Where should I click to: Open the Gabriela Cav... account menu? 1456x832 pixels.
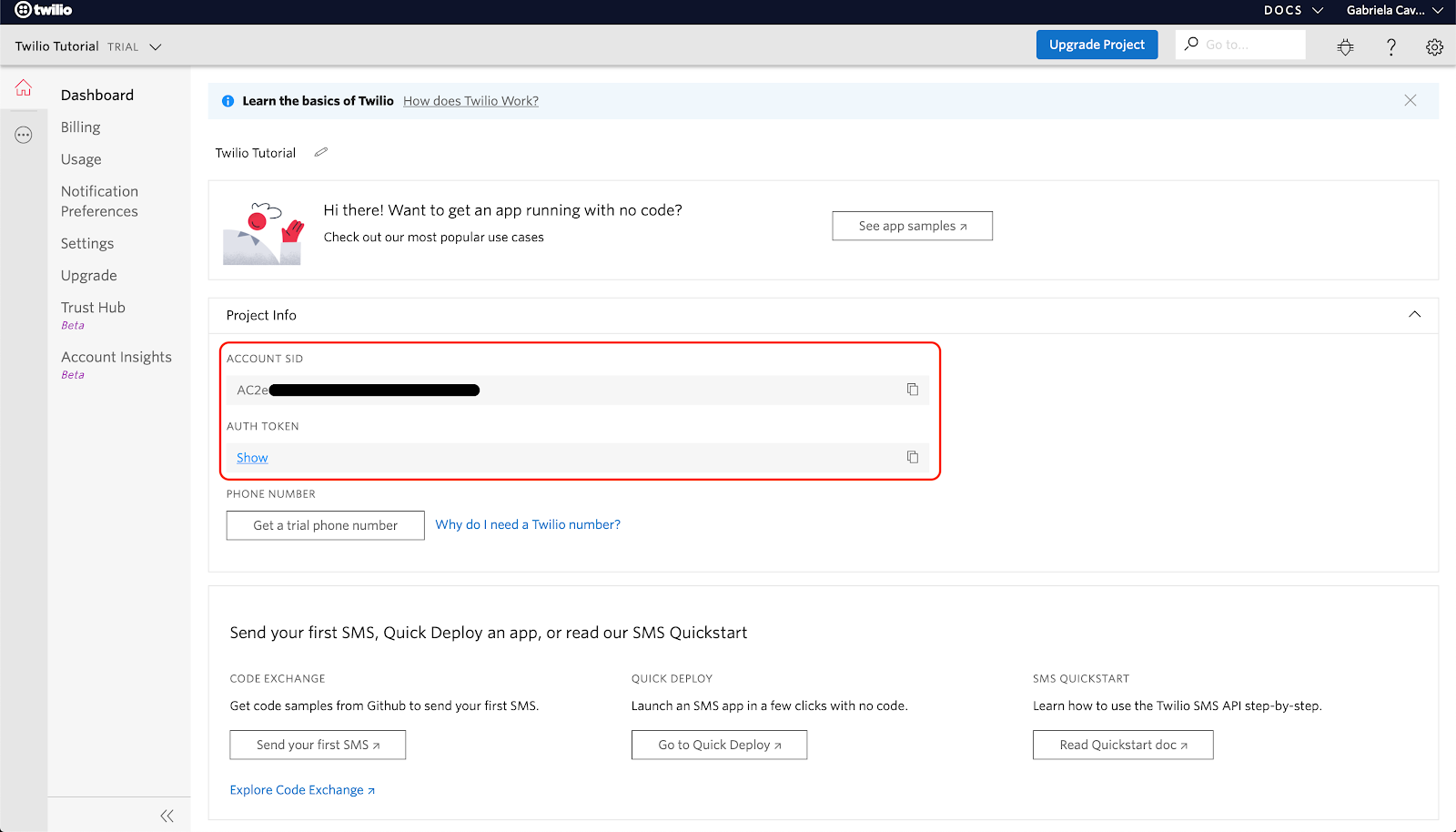click(1395, 10)
